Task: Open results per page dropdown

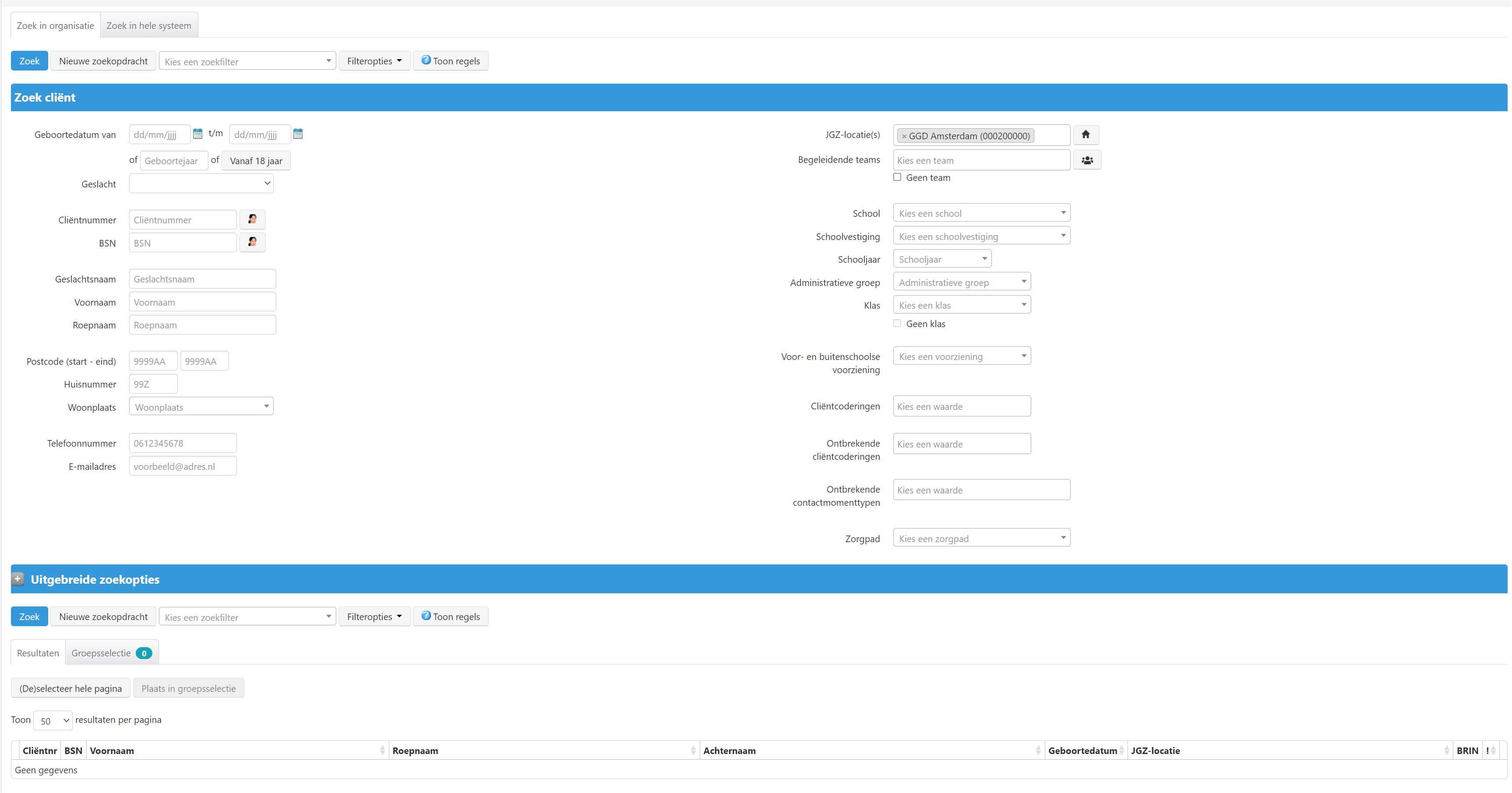Action: point(53,721)
